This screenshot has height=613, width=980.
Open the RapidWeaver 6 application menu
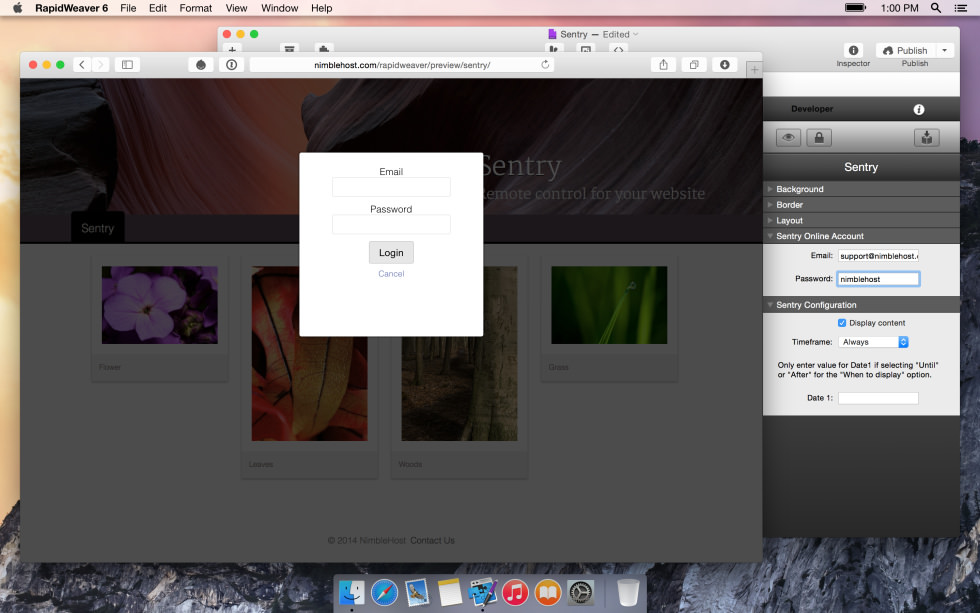(71, 8)
